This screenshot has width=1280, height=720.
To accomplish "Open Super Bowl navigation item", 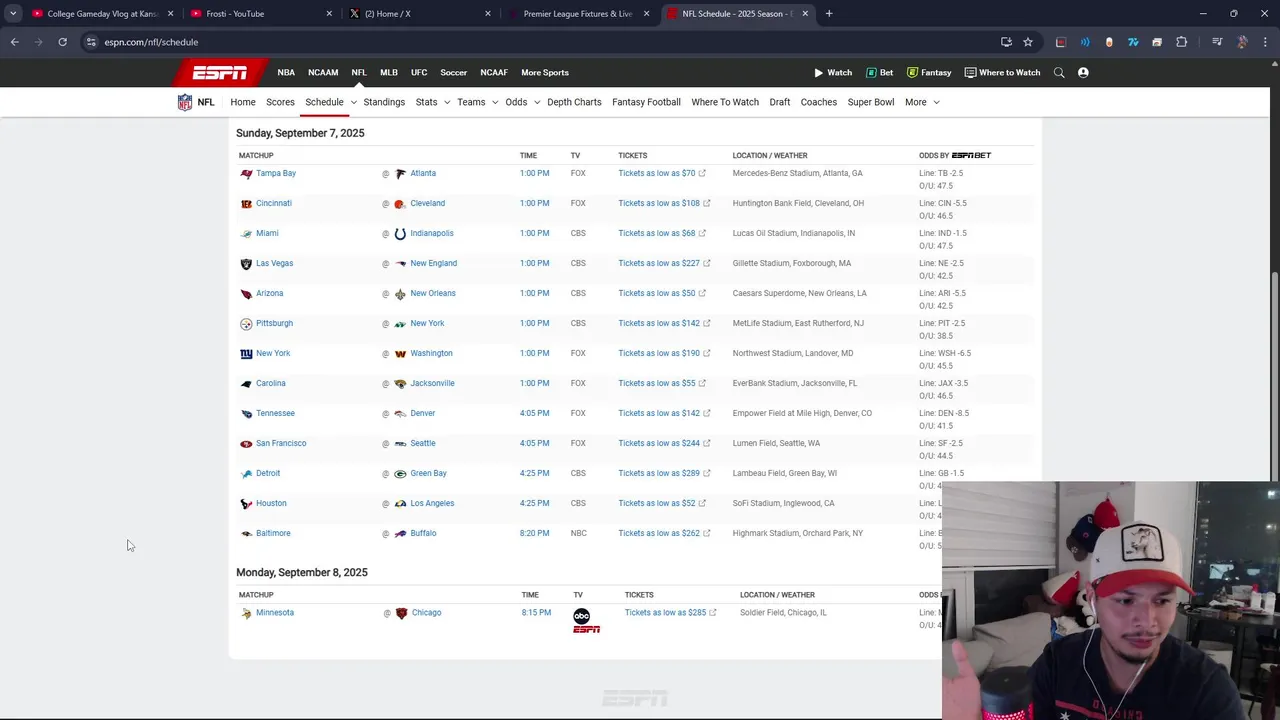I will click(x=871, y=102).
